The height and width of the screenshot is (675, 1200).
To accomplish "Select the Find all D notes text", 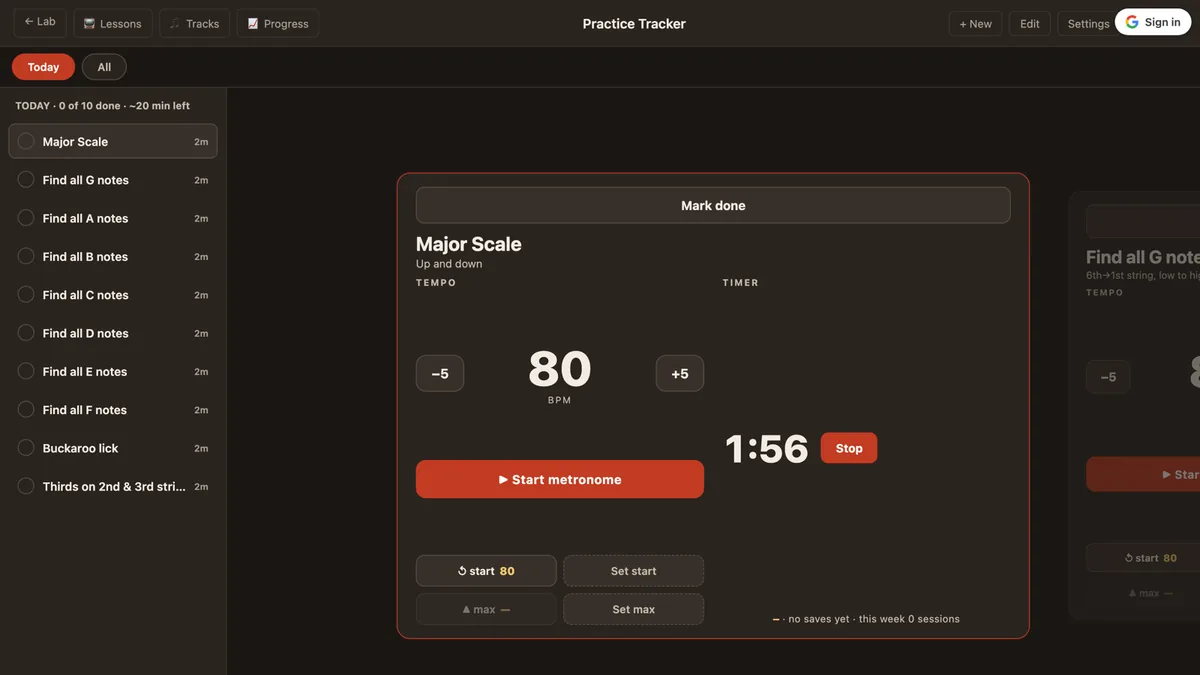I will click(85, 333).
